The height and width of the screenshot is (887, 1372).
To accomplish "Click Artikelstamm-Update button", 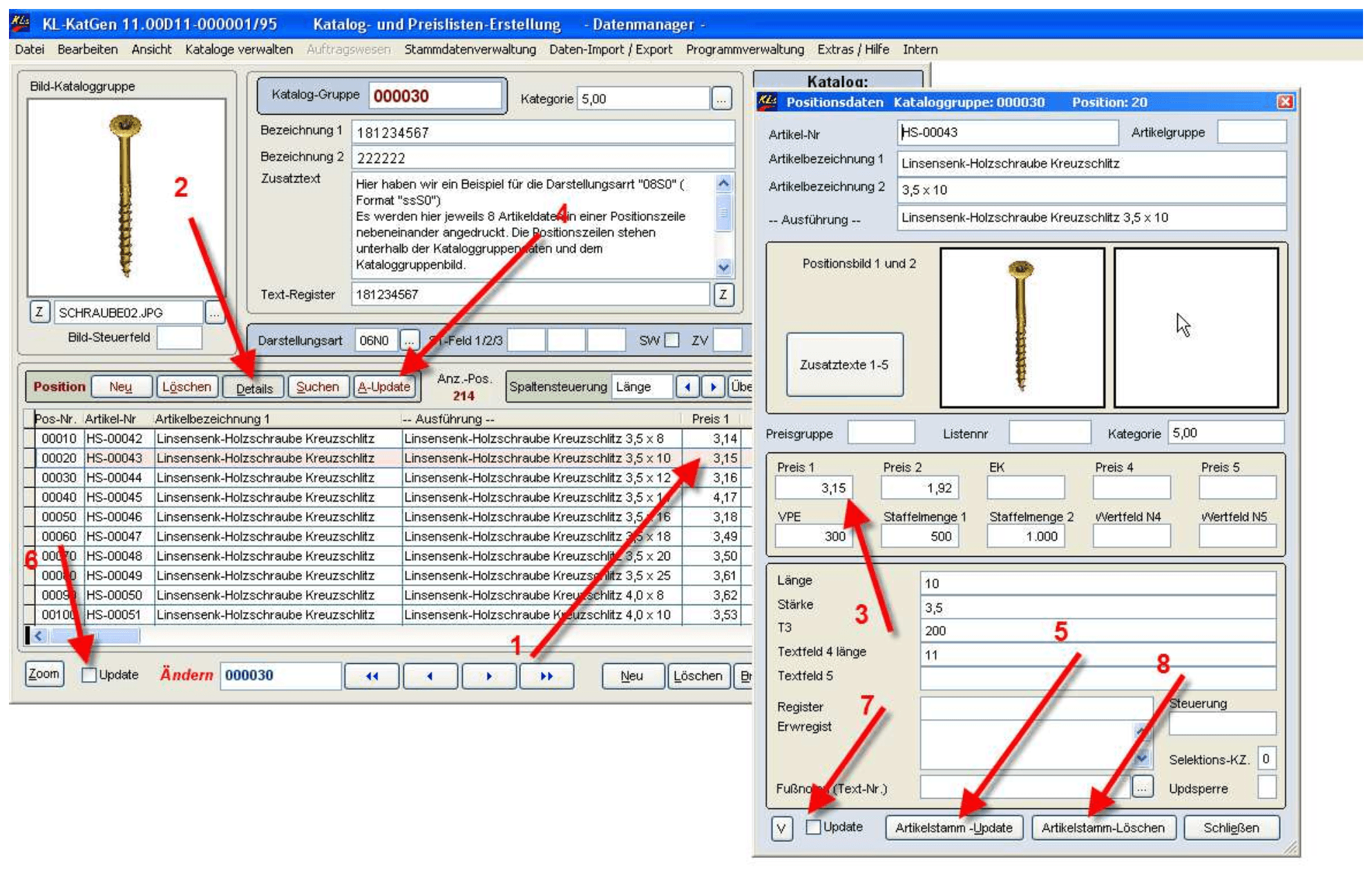I will (x=954, y=828).
